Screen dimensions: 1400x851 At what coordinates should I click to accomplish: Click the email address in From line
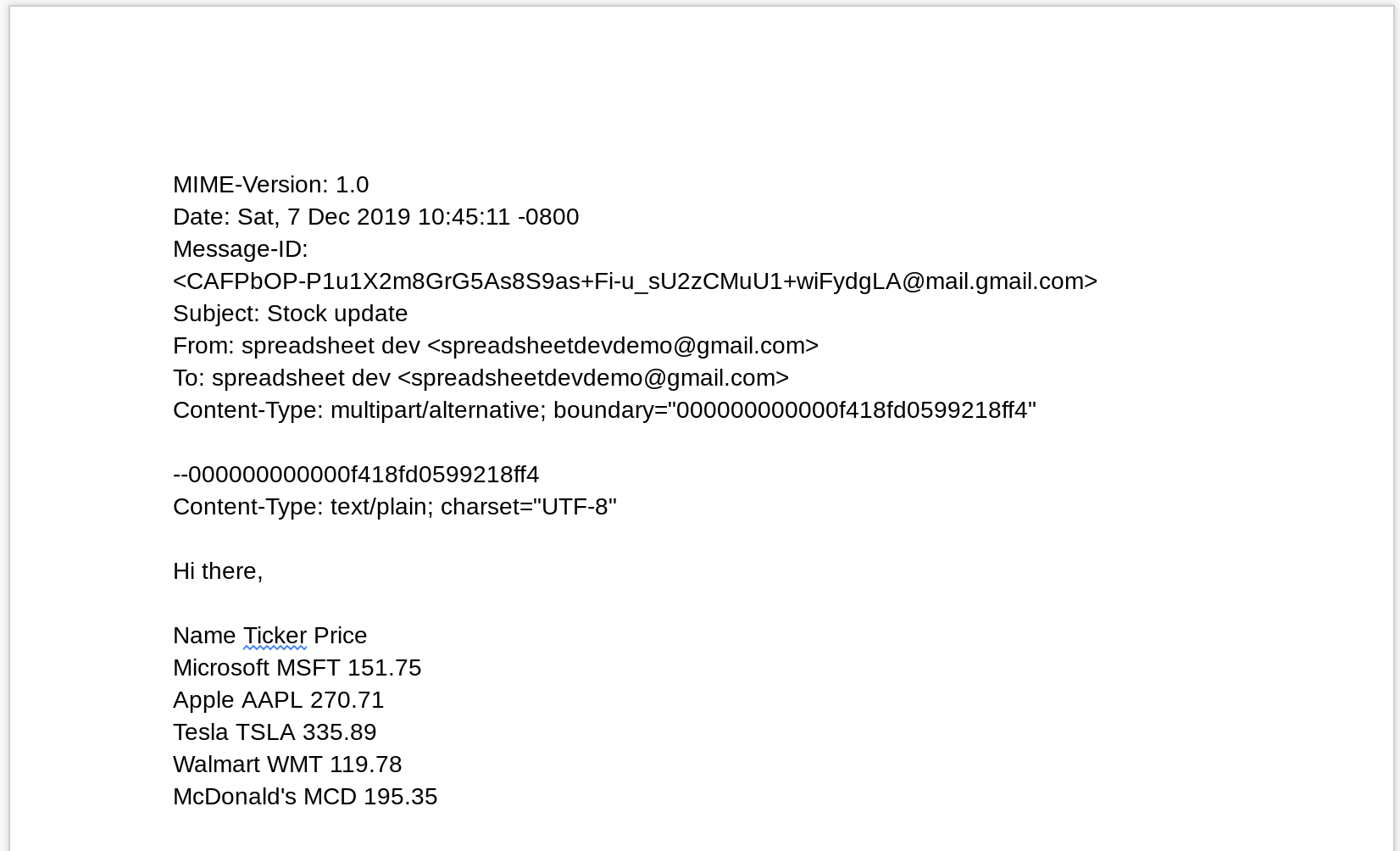pos(623,346)
